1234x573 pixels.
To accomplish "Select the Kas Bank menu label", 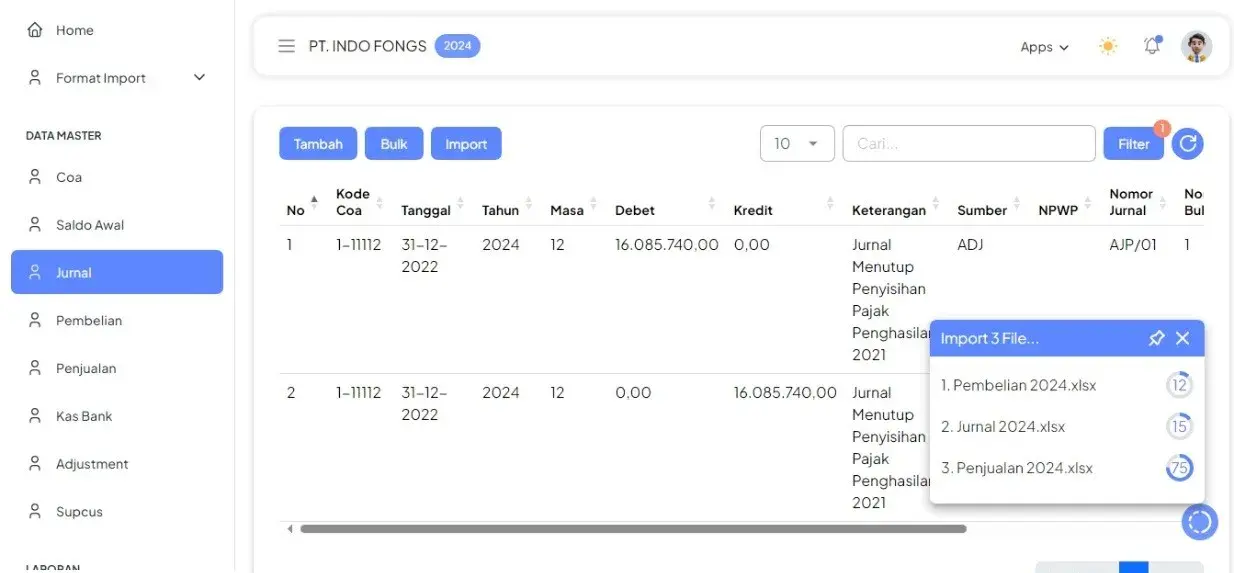I will [x=84, y=416].
